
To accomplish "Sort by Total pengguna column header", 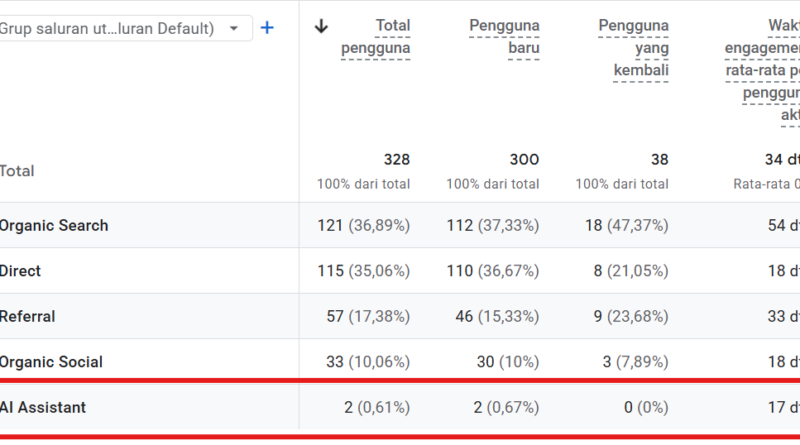I will tap(376, 37).
